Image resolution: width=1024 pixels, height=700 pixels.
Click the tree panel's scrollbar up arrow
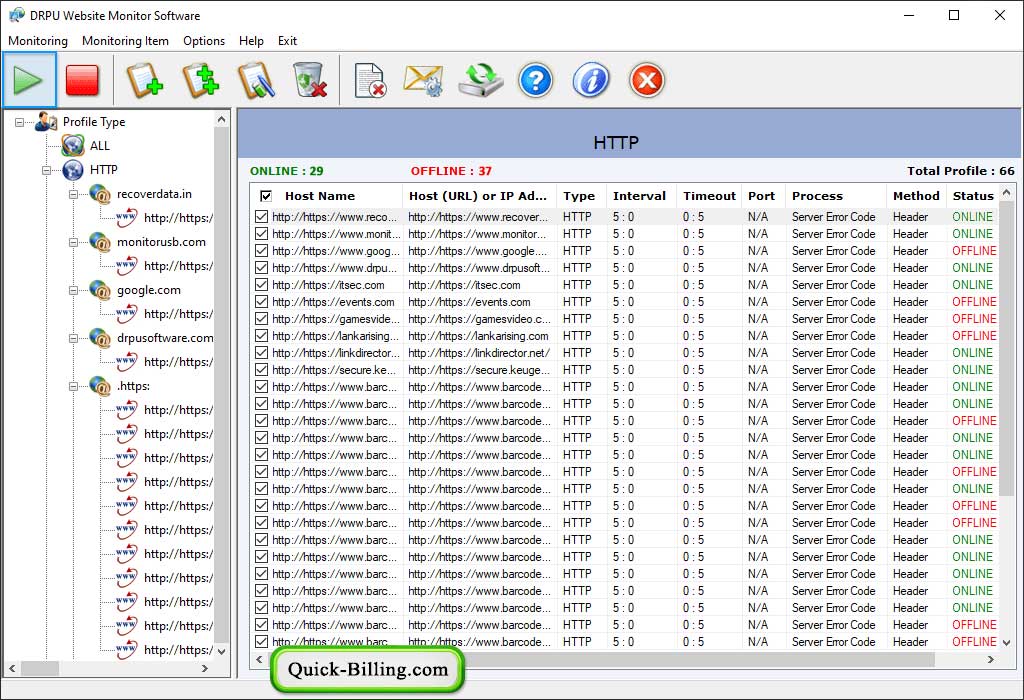(x=221, y=119)
